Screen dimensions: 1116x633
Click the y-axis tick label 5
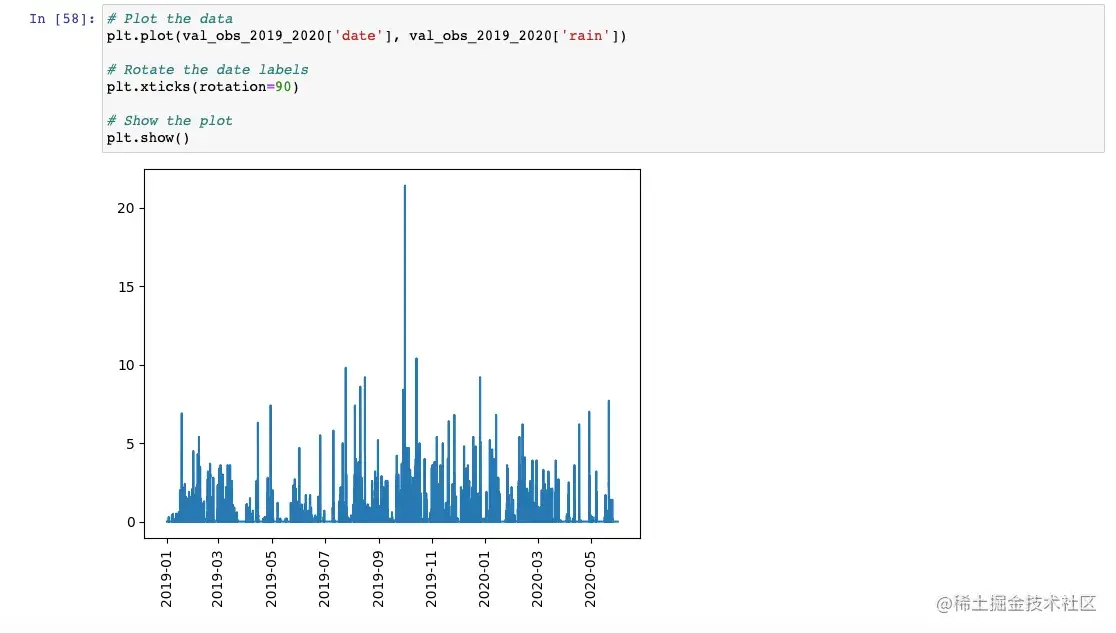130,444
